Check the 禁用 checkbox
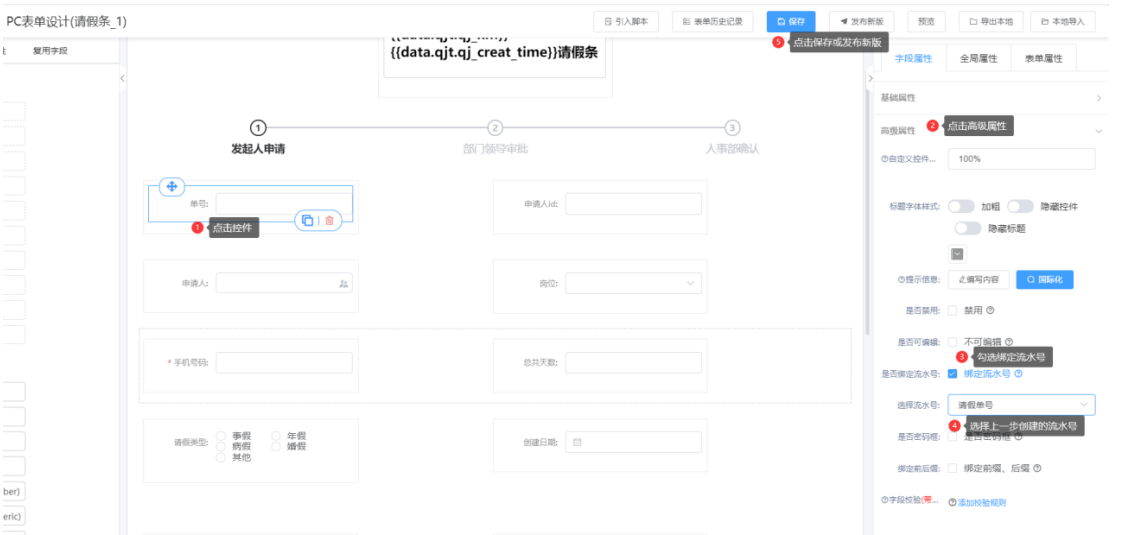The image size is (1121, 535). 952,310
